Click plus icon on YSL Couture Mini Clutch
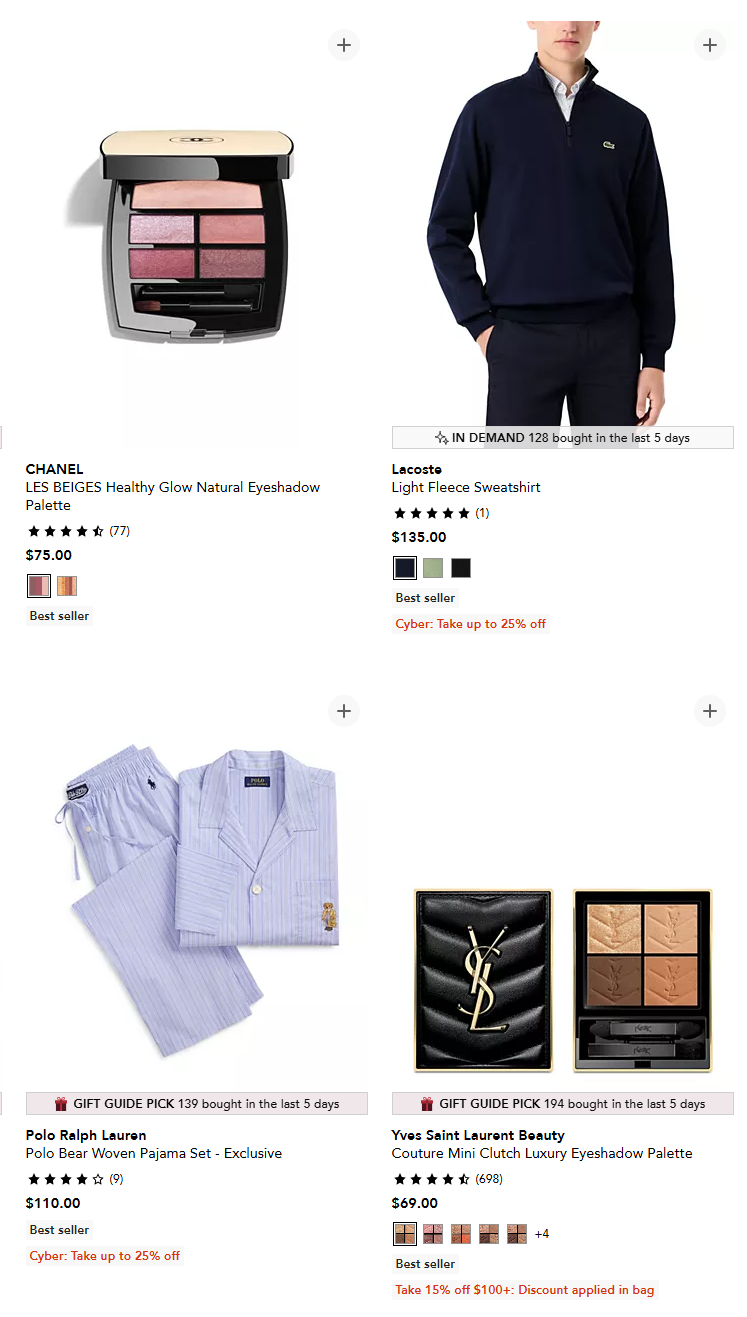This screenshot has width=747, height=1317. tap(710, 711)
